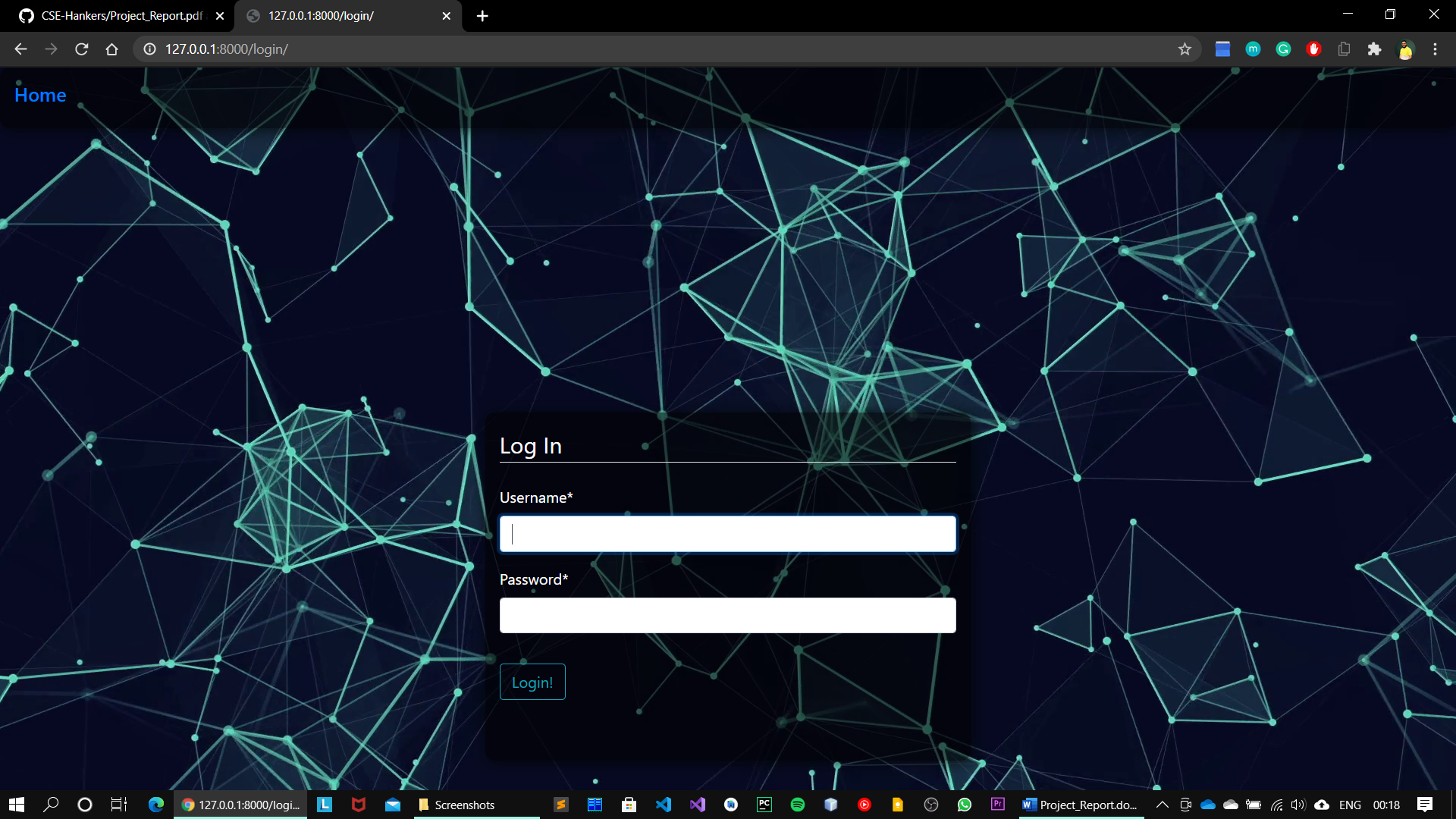Open Windows taskbar search
This screenshot has width=1456, height=819.
click(x=51, y=805)
